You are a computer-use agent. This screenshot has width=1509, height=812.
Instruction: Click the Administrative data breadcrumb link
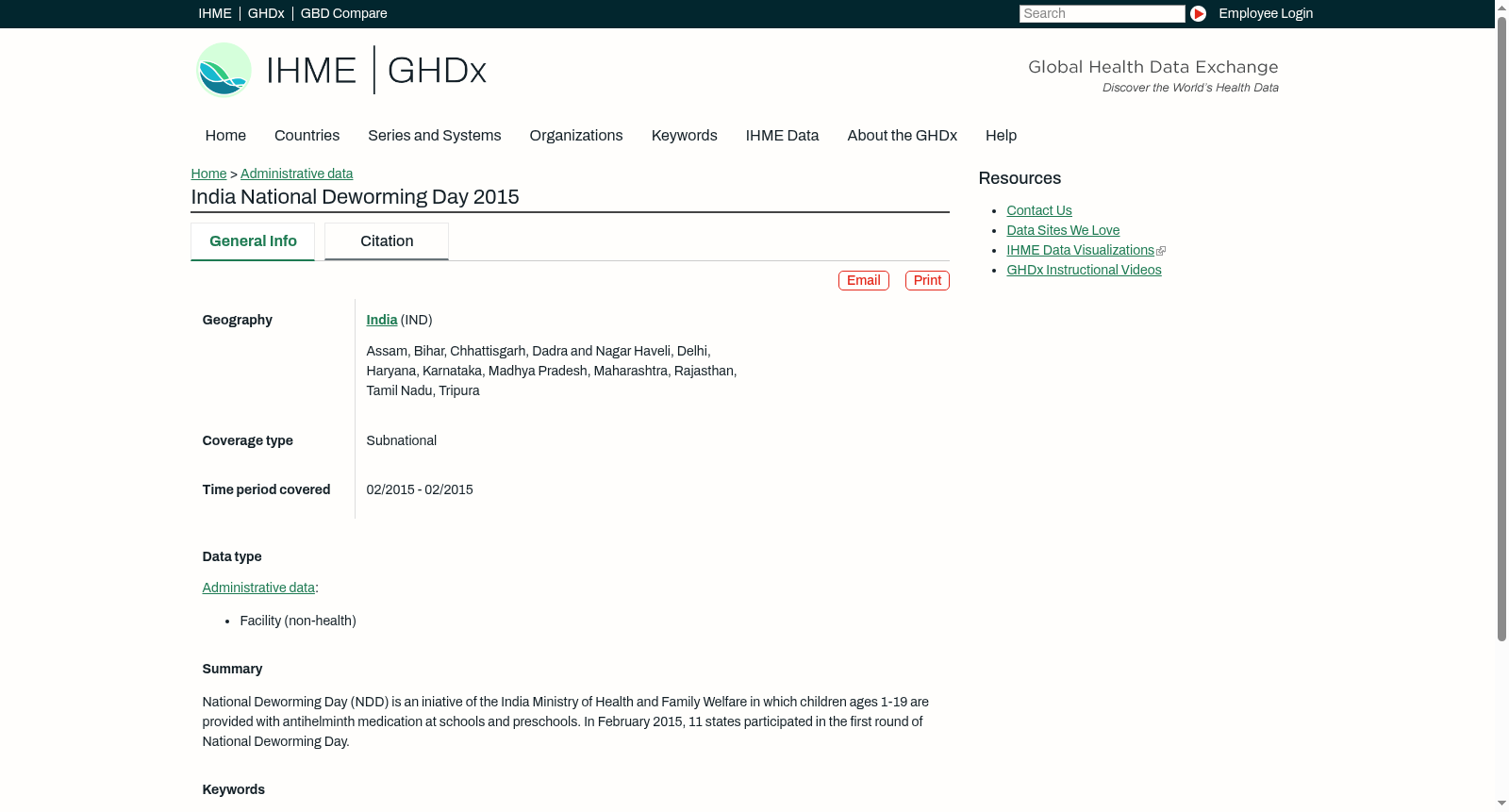296,174
